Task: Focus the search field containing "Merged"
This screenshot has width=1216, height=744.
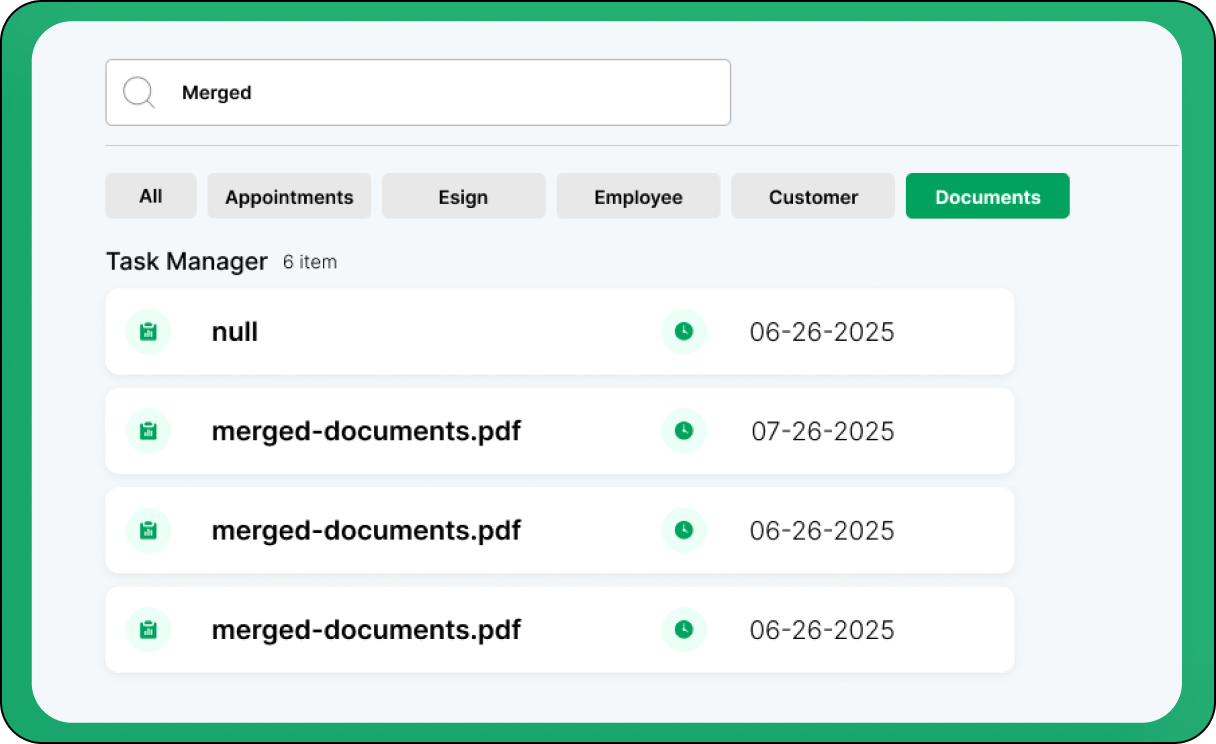Action: 440,93
